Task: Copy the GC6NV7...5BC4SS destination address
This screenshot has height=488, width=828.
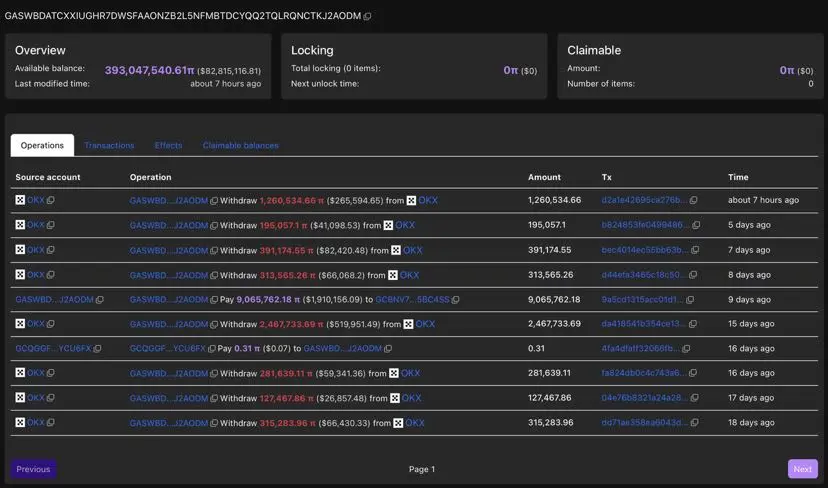Action: pos(455,300)
